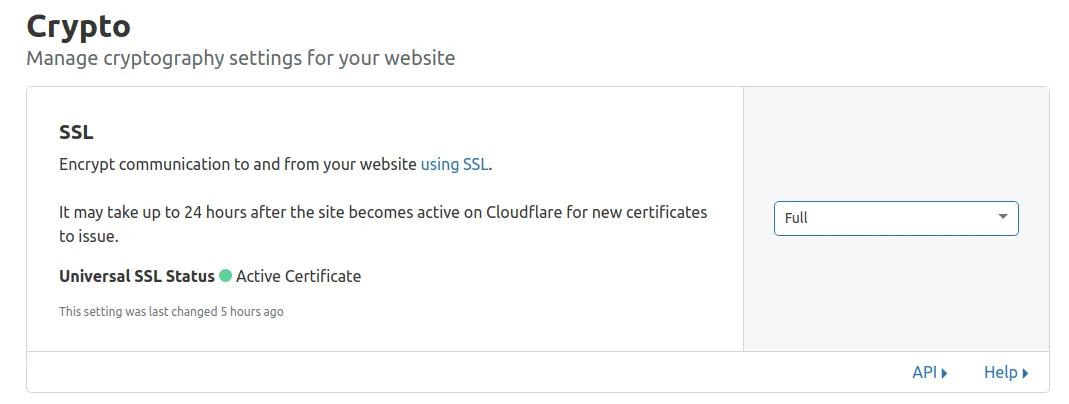Click the "Manage cryptography settings" subtitle
Image resolution: width=1069 pixels, height=404 pixels.
point(180,58)
